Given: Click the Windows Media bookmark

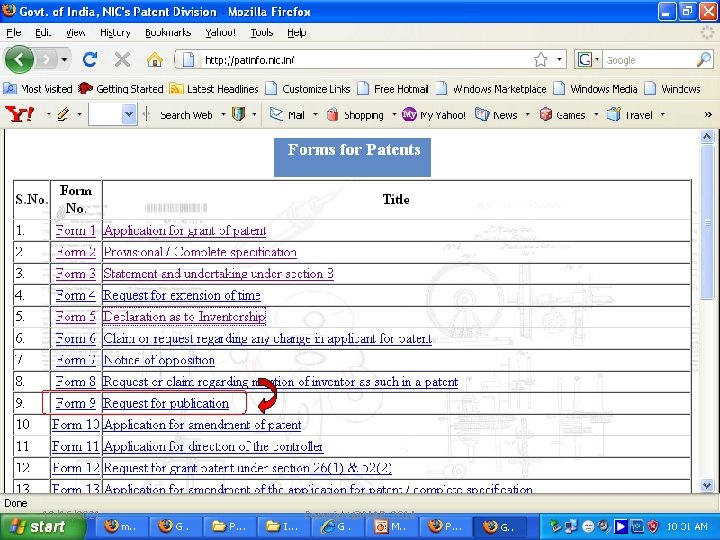Looking at the screenshot, I should point(596,89).
